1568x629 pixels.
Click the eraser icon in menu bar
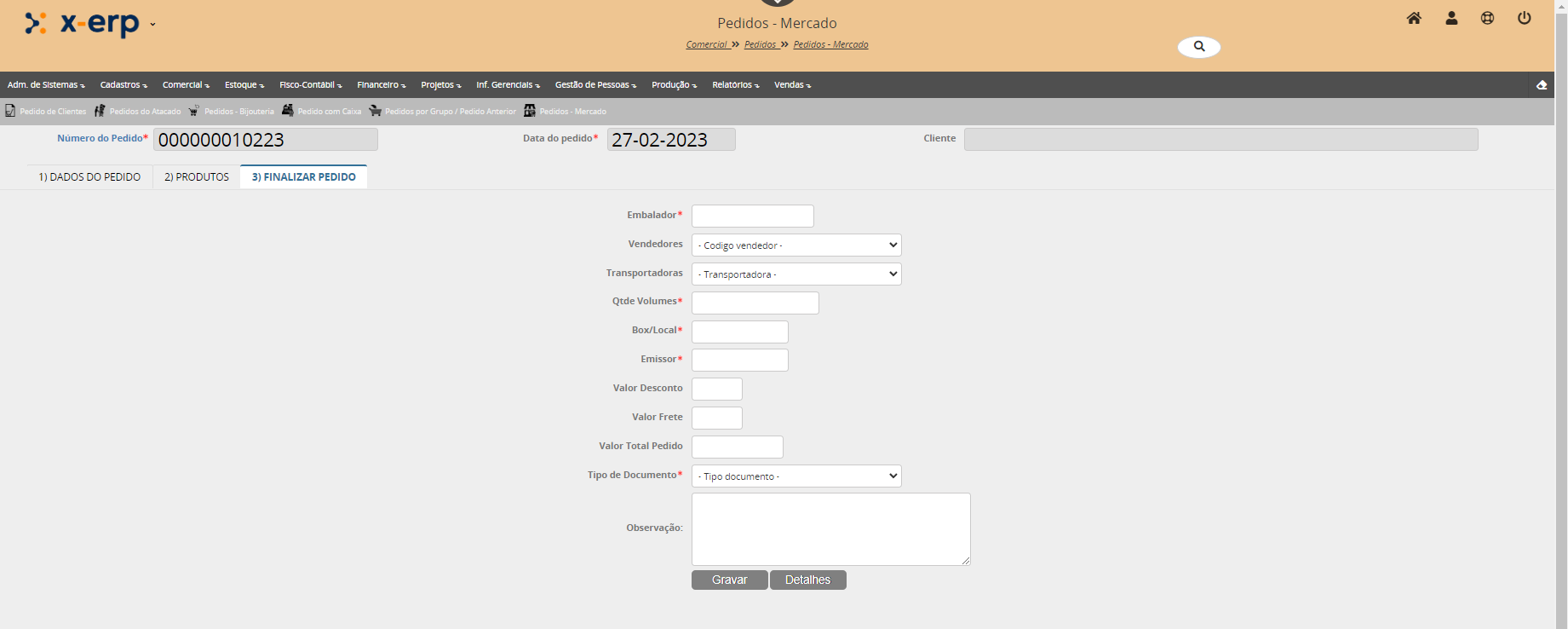(x=1541, y=85)
